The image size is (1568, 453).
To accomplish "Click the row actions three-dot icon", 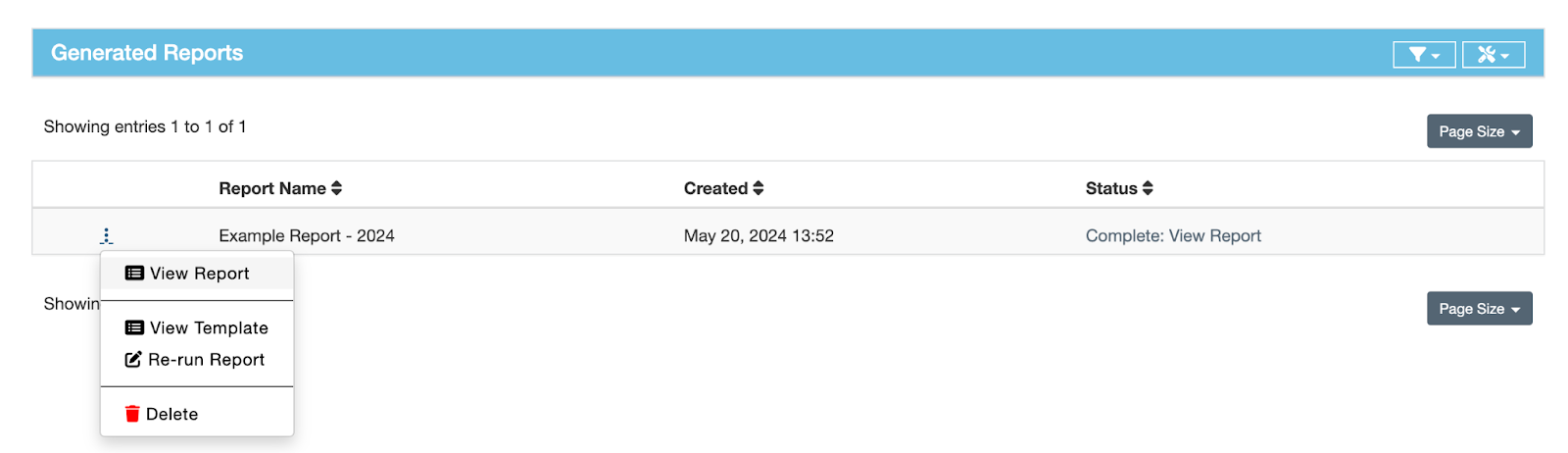I will [106, 236].
